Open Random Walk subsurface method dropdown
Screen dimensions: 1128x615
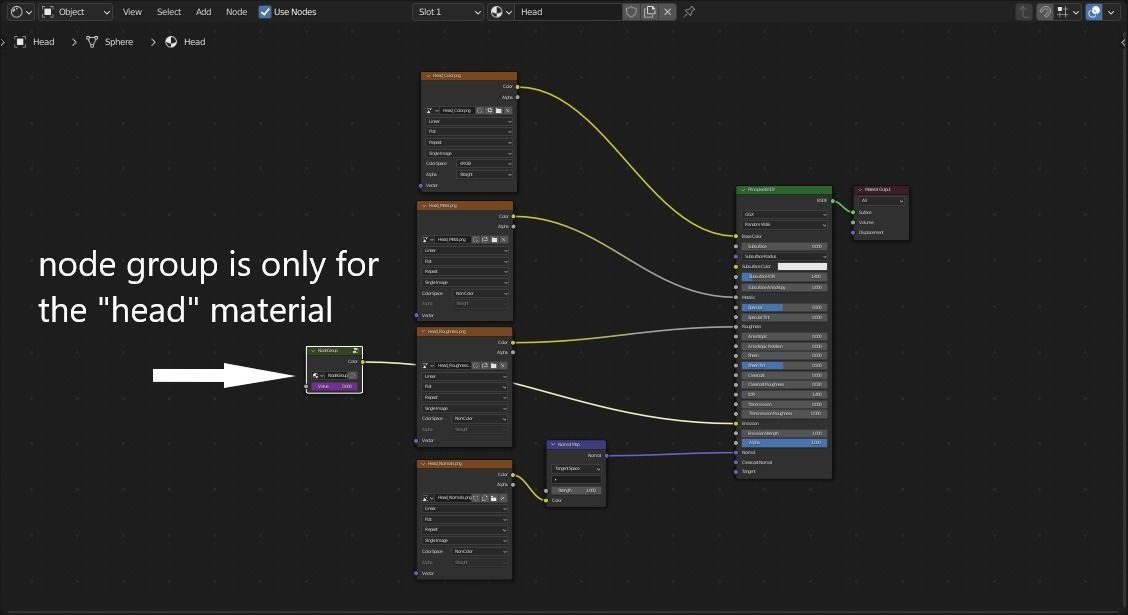784,224
